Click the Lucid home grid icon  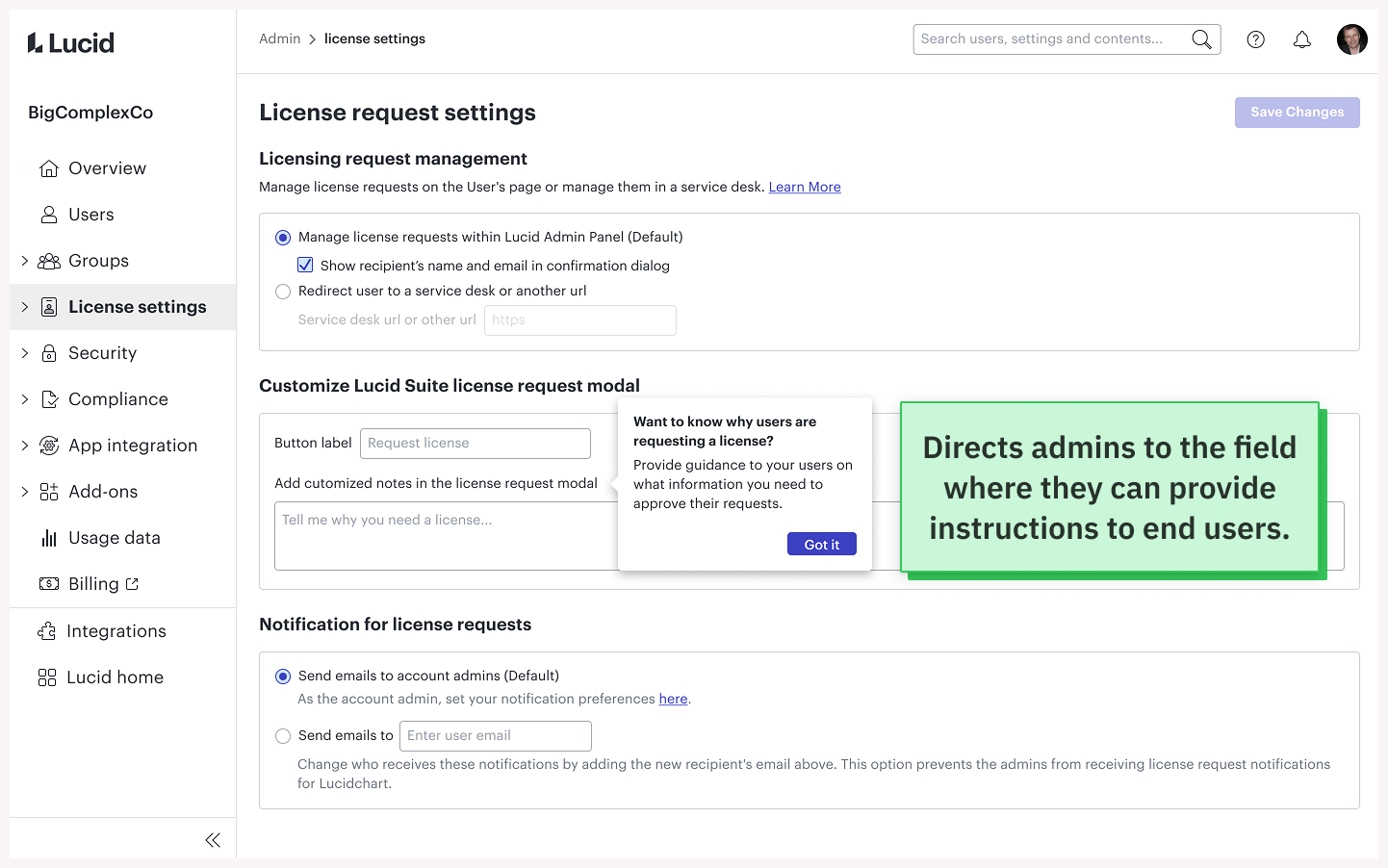tap(47, 677)
